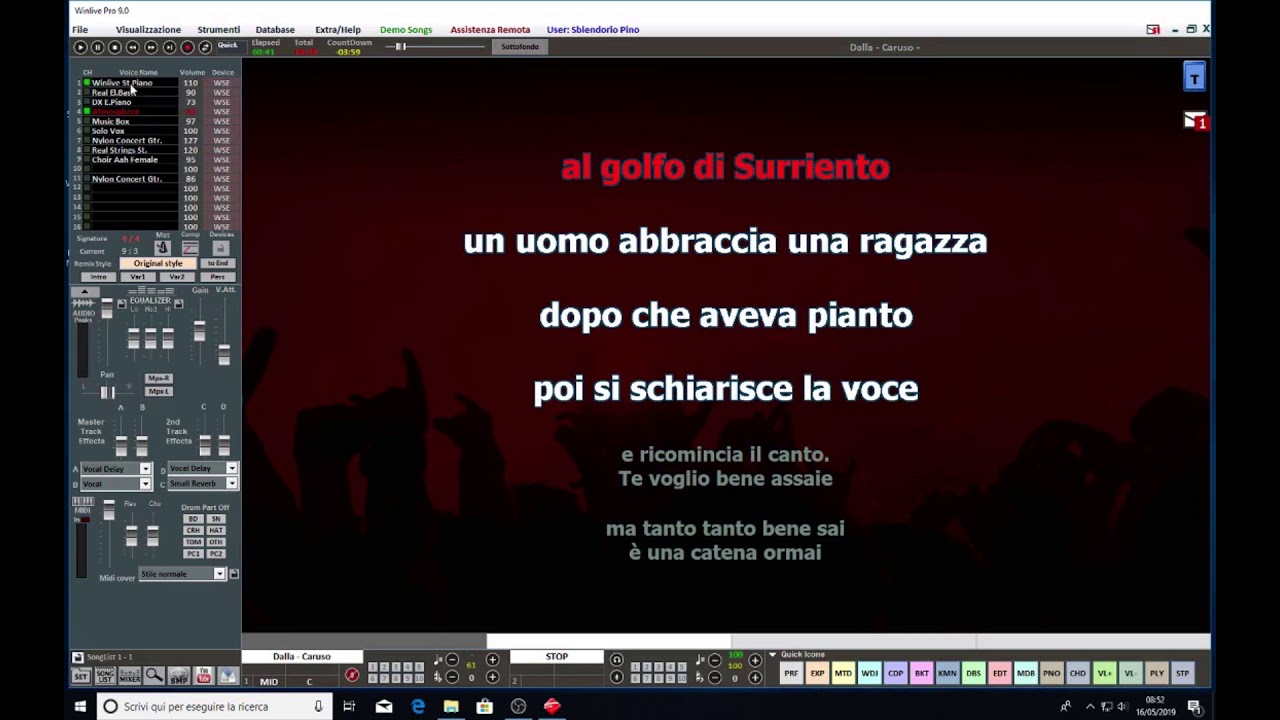Open the Comp compressor icon
The height and width of the screenshot is (720, 1280).
190,248
